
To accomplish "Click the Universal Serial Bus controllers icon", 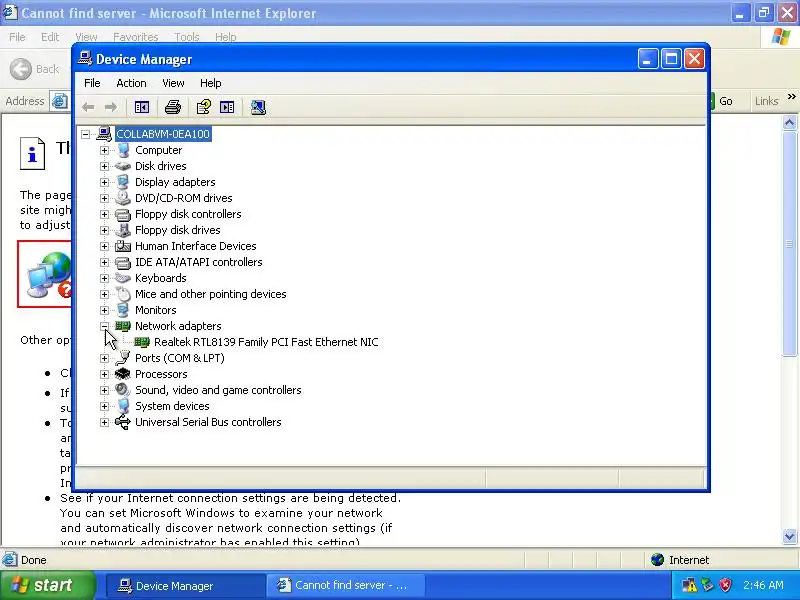I will click(123, 422).
